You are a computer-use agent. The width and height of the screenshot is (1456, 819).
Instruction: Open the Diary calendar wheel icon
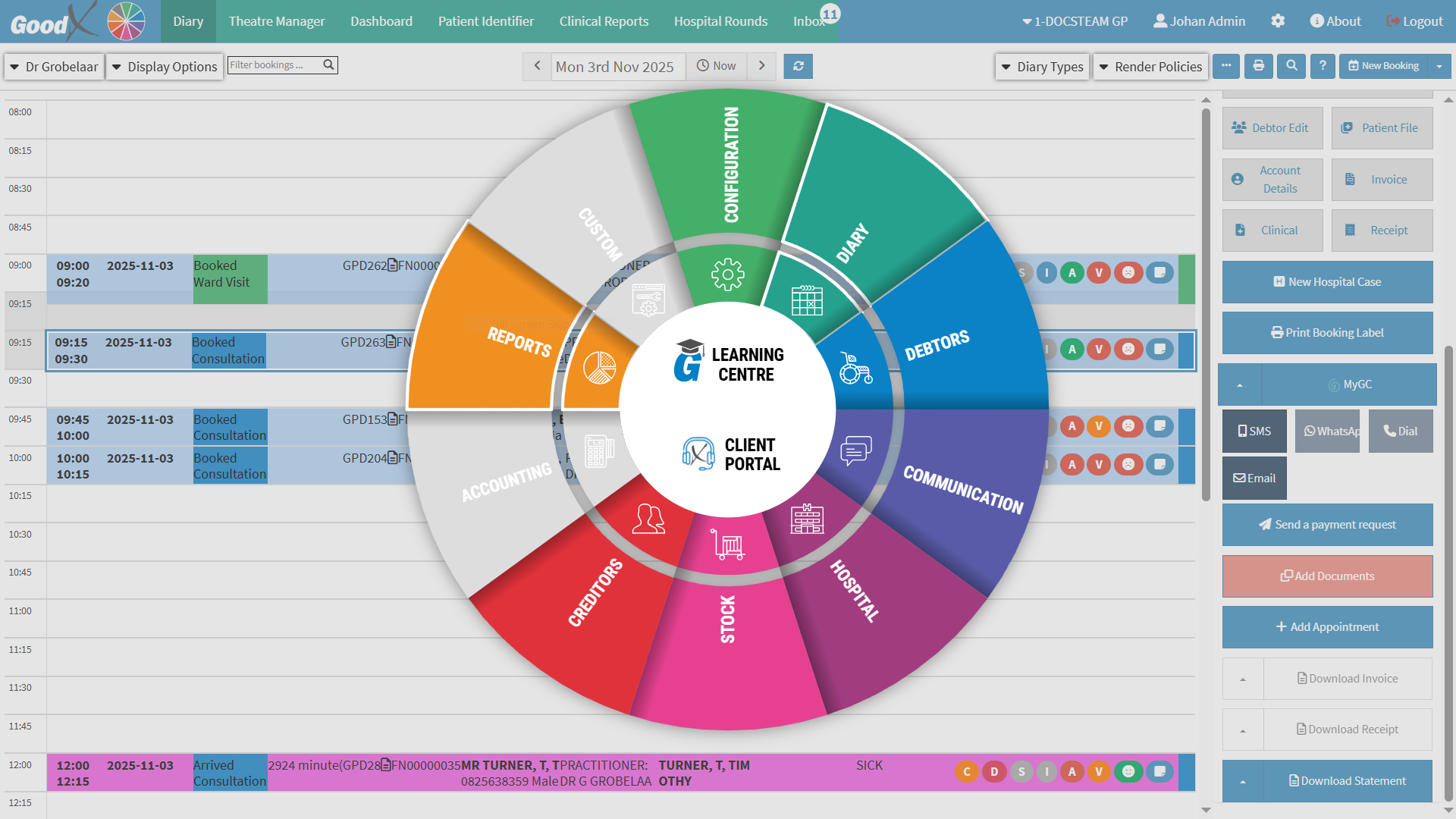[807, 300]
